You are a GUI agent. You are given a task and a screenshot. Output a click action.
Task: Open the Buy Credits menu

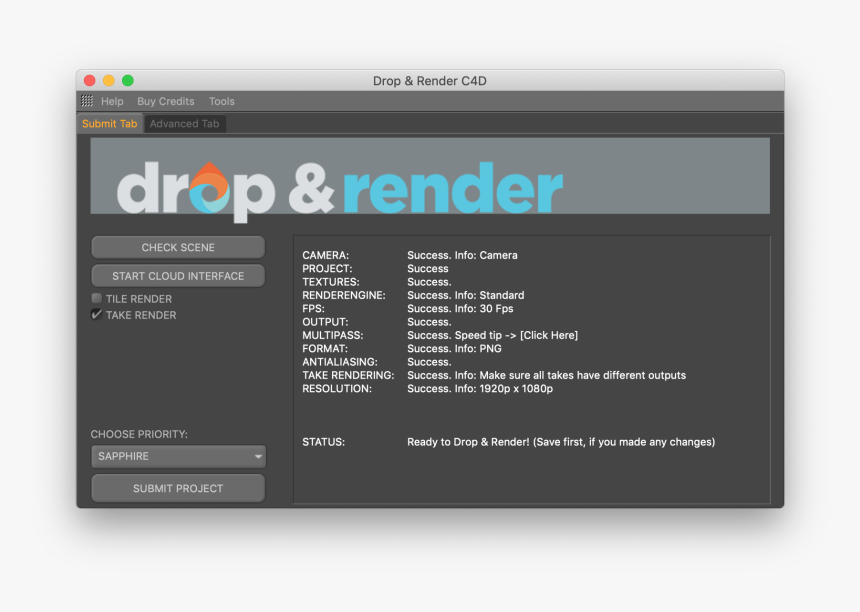(165, 101)
